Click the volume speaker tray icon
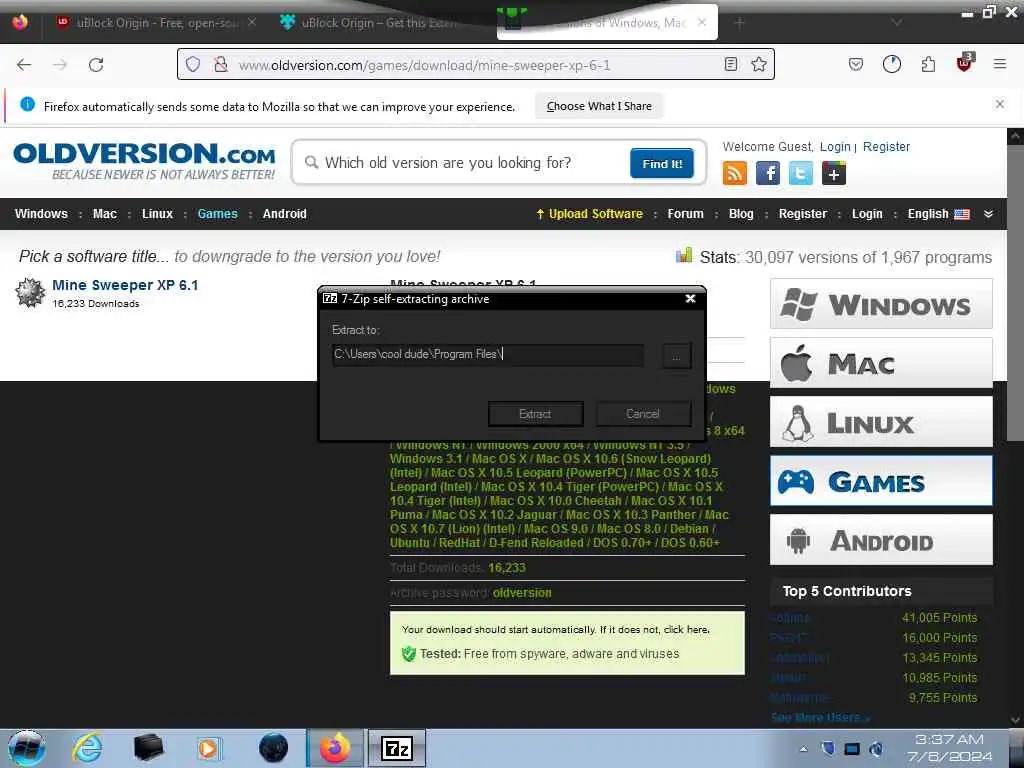 tap(876, 749)
